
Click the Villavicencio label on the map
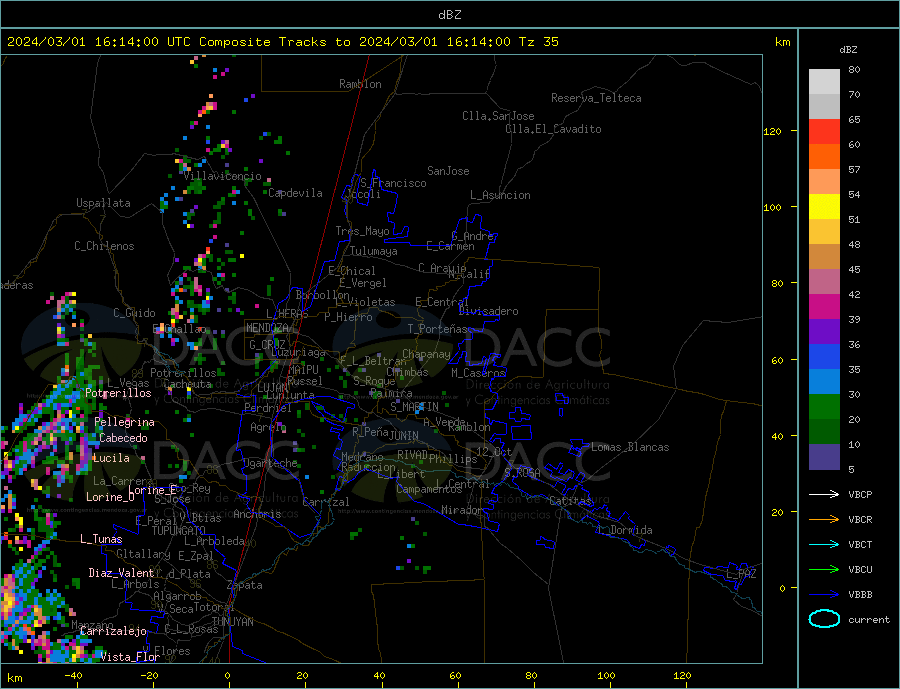222,176
